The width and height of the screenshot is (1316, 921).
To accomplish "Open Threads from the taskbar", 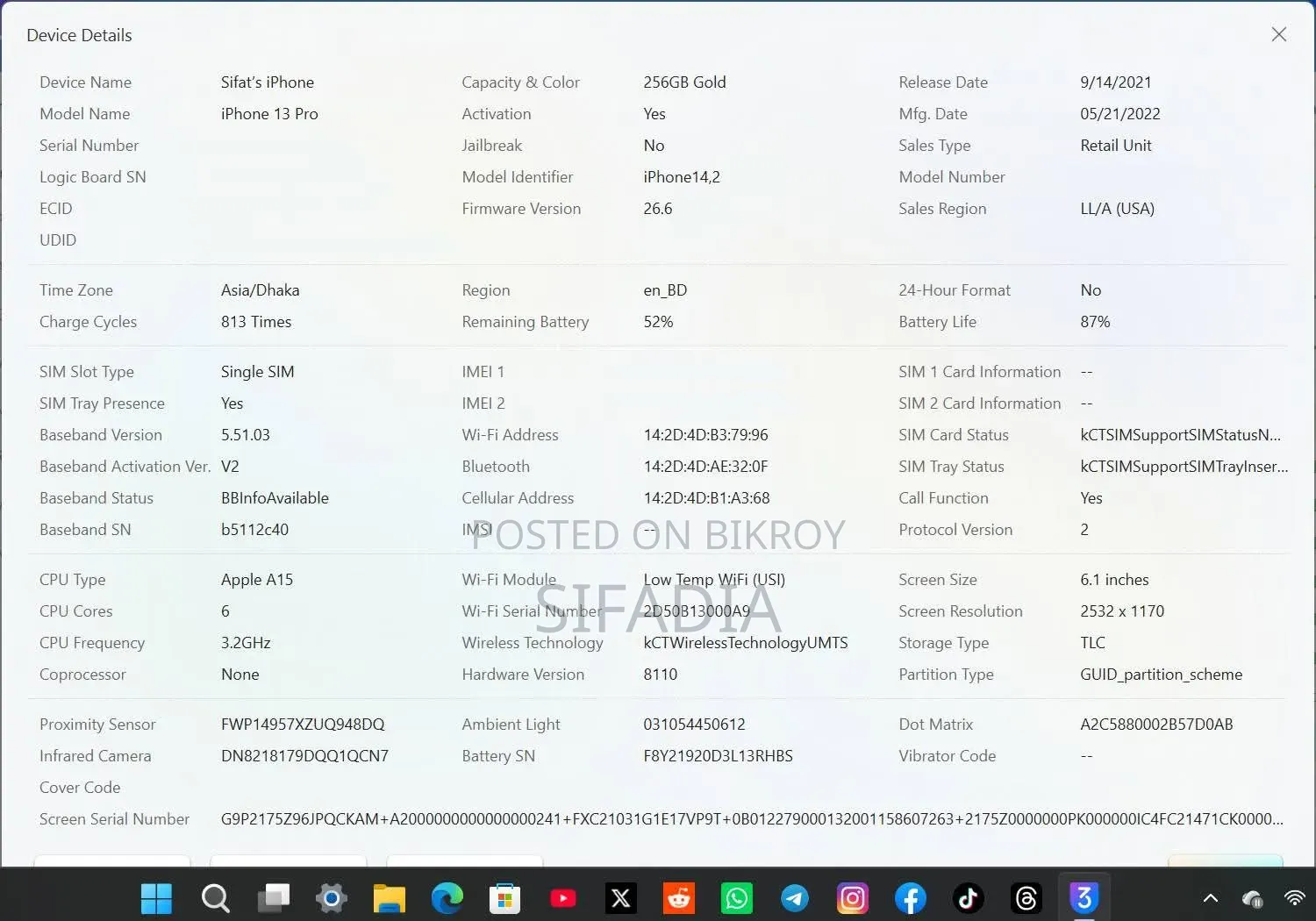I will 1026,898.
